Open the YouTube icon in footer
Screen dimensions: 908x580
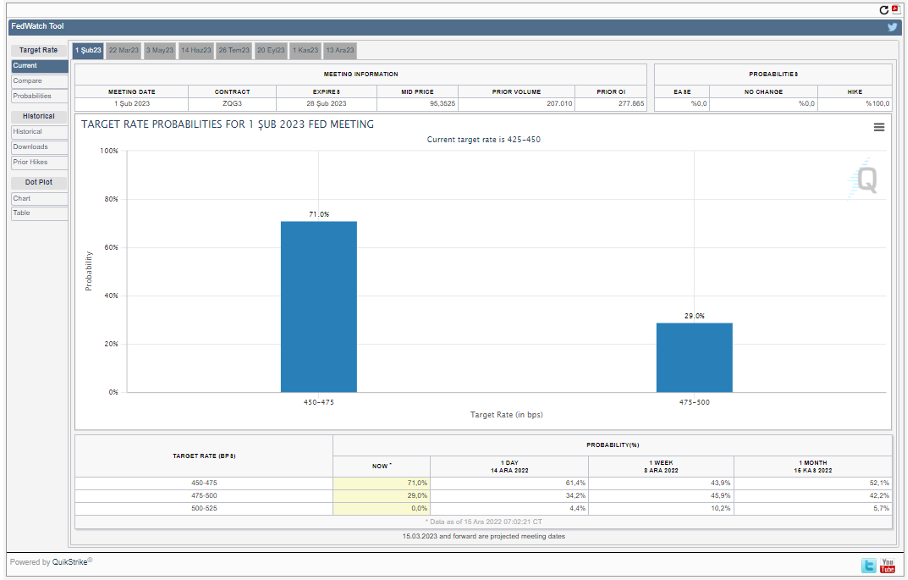(x=887, y=565)
